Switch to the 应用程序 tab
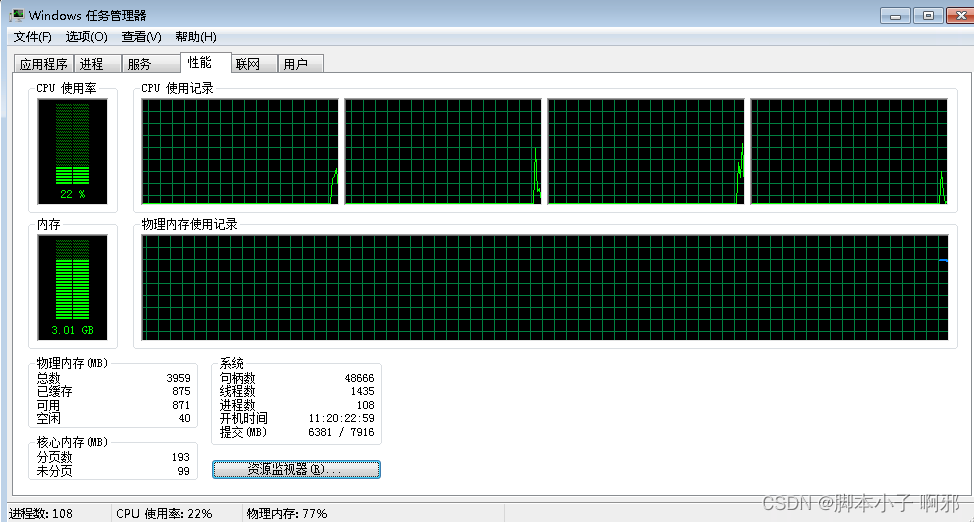 (43, 64)
